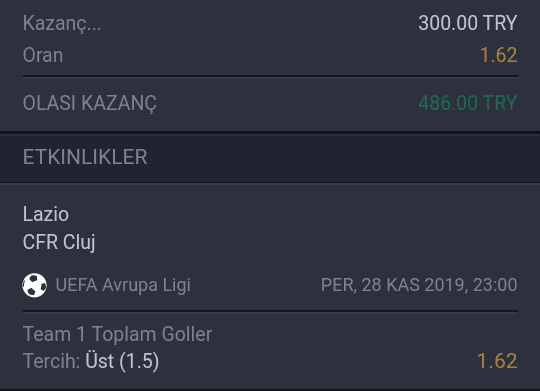This screenshot has width=540, height=391.
Task: Click the Üst (1.5) selection text
Action: pos(122,361)
